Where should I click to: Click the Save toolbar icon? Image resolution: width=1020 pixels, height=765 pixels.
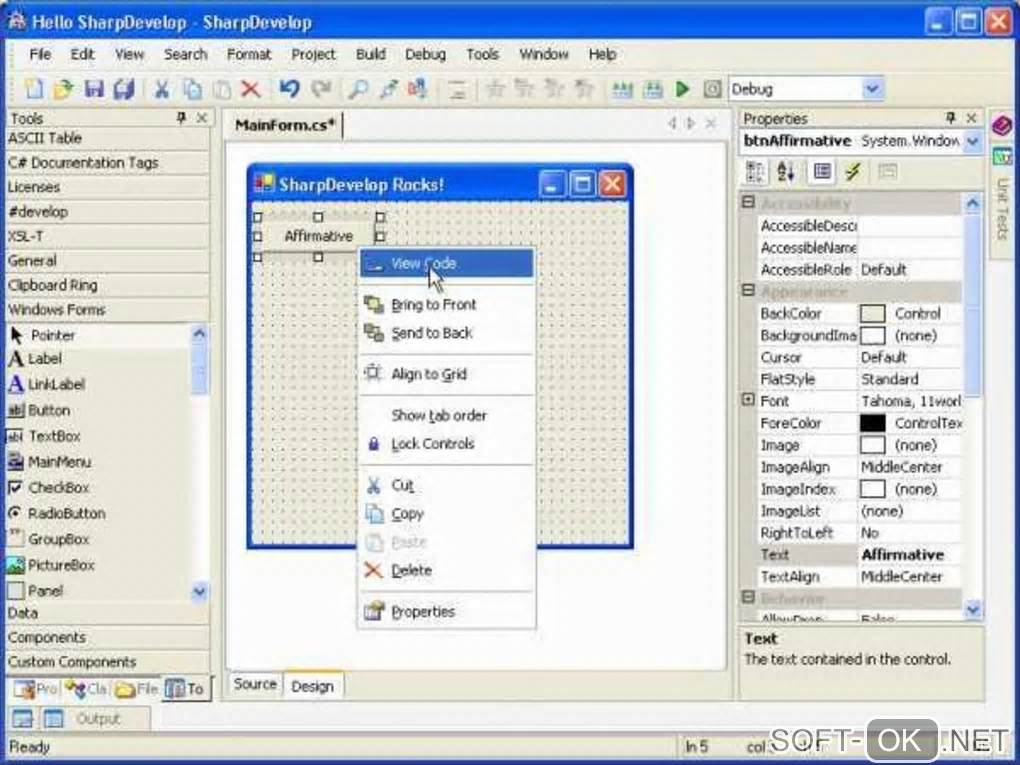(94, 89)
